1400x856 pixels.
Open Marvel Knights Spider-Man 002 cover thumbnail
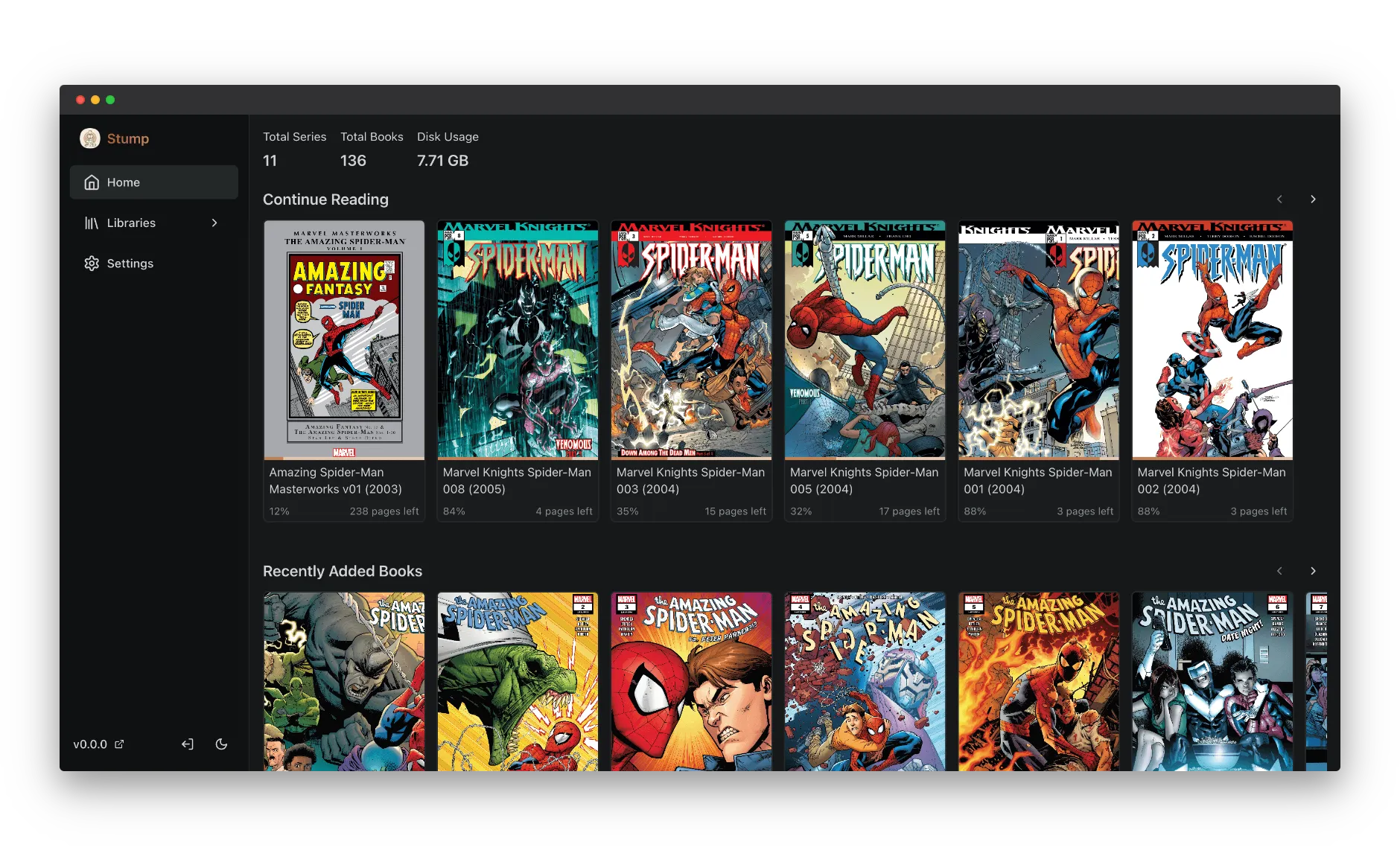point(1212,339)
